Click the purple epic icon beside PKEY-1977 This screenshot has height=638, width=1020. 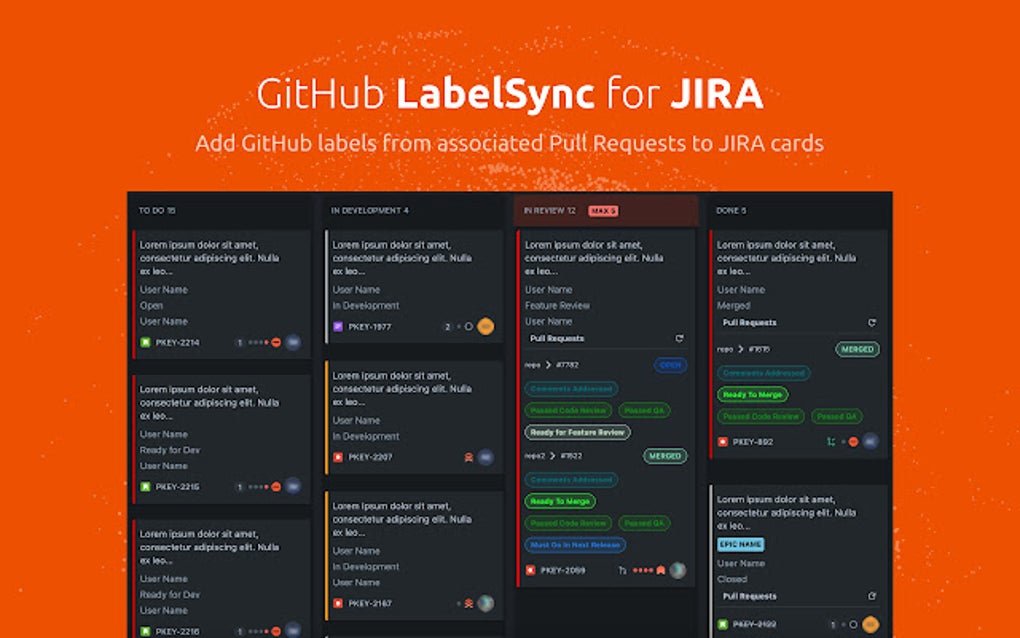point(338,326)
